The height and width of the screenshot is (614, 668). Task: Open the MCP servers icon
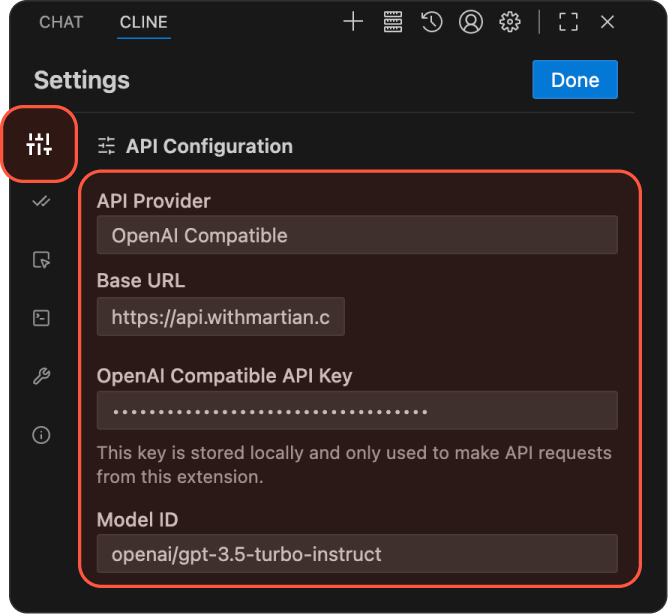click(393, 22)
